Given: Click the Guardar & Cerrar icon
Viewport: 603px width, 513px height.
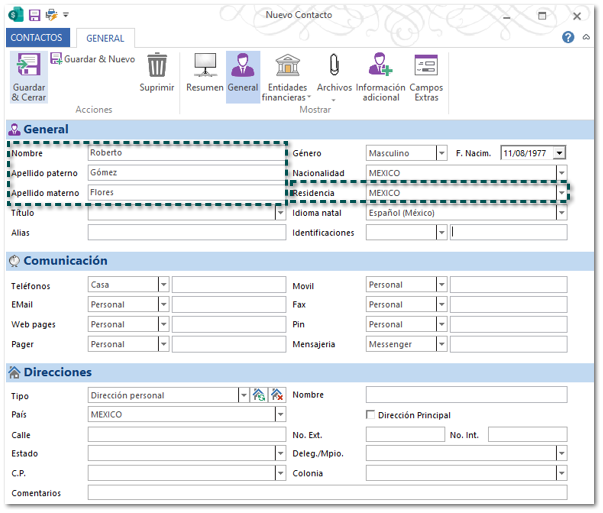Looking at the screenshot, I should point(28,68).
